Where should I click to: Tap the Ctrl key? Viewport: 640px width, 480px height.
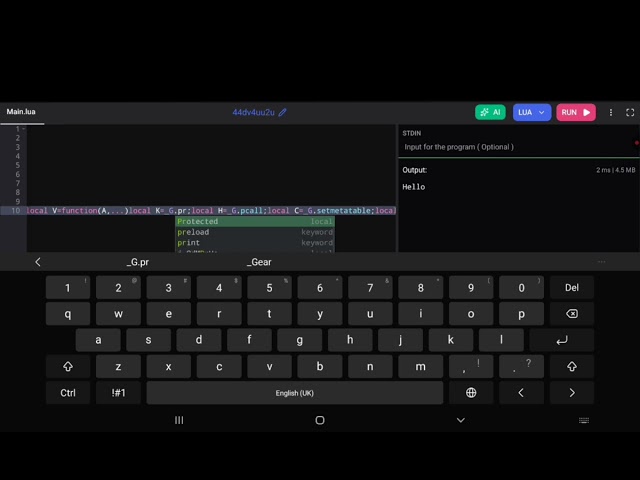pos(68,393)
